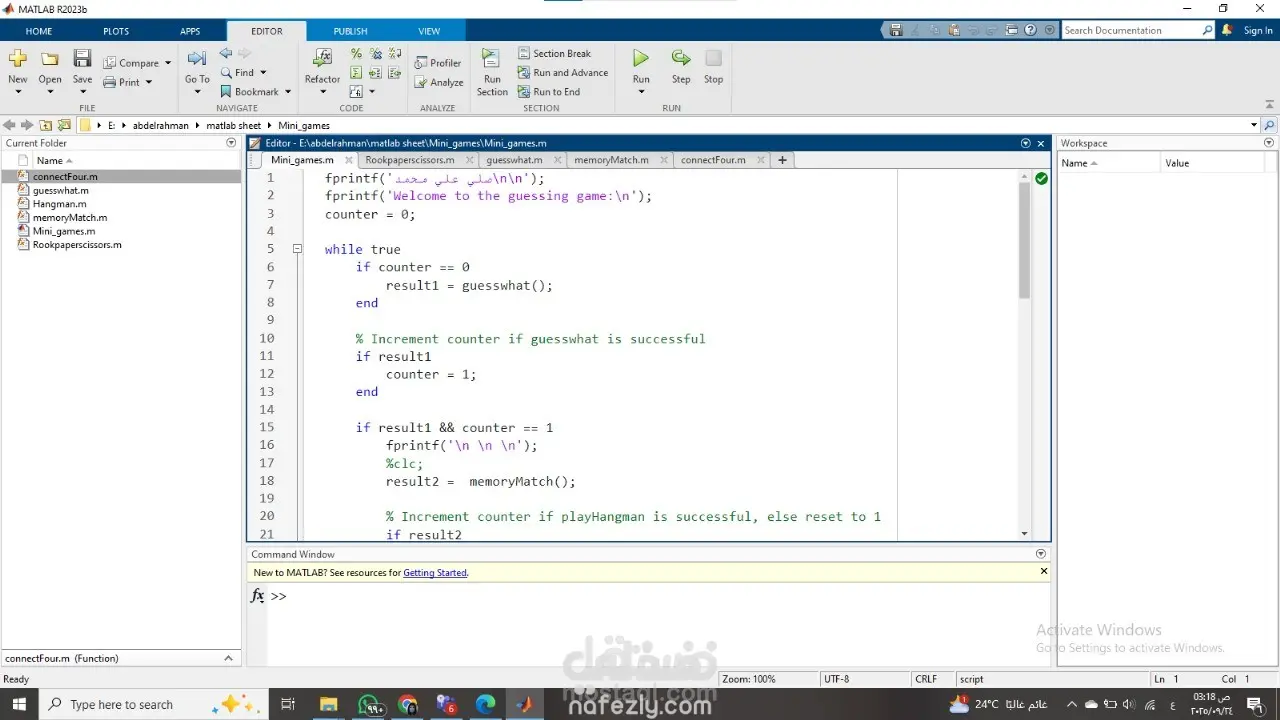Click the Save disk icon in ribbon
Screen dimensions: 1280x720
click(x=82, y=59)
